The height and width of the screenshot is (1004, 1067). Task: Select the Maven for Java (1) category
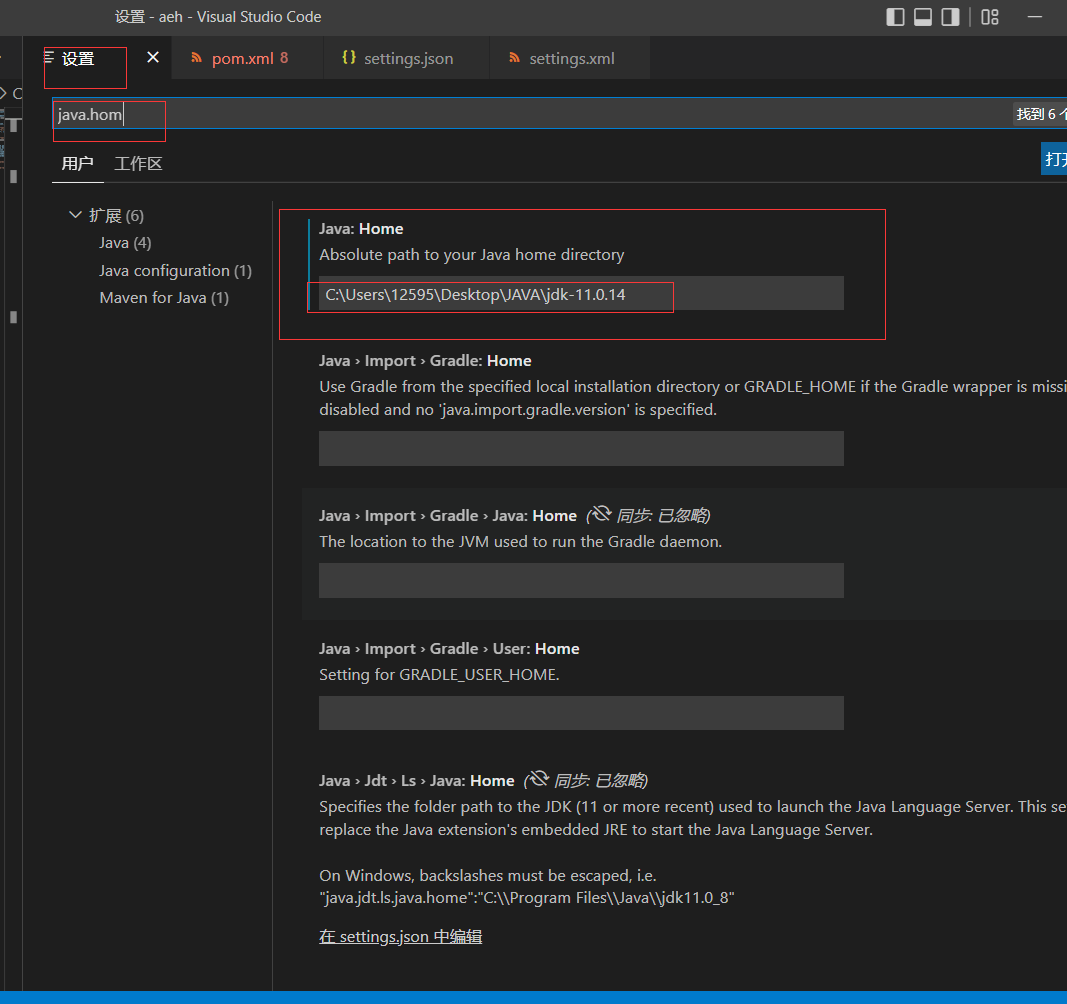[x=164, y=298]
